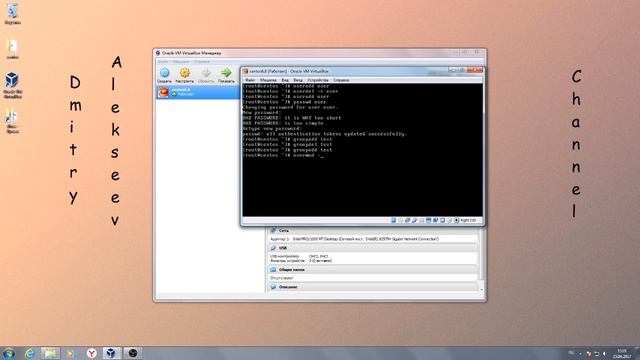This screenshot has width=640, height=360.
Task: Click the shared folders status icon in VM window
Action: pyautogui.click(x=421, y=220)
